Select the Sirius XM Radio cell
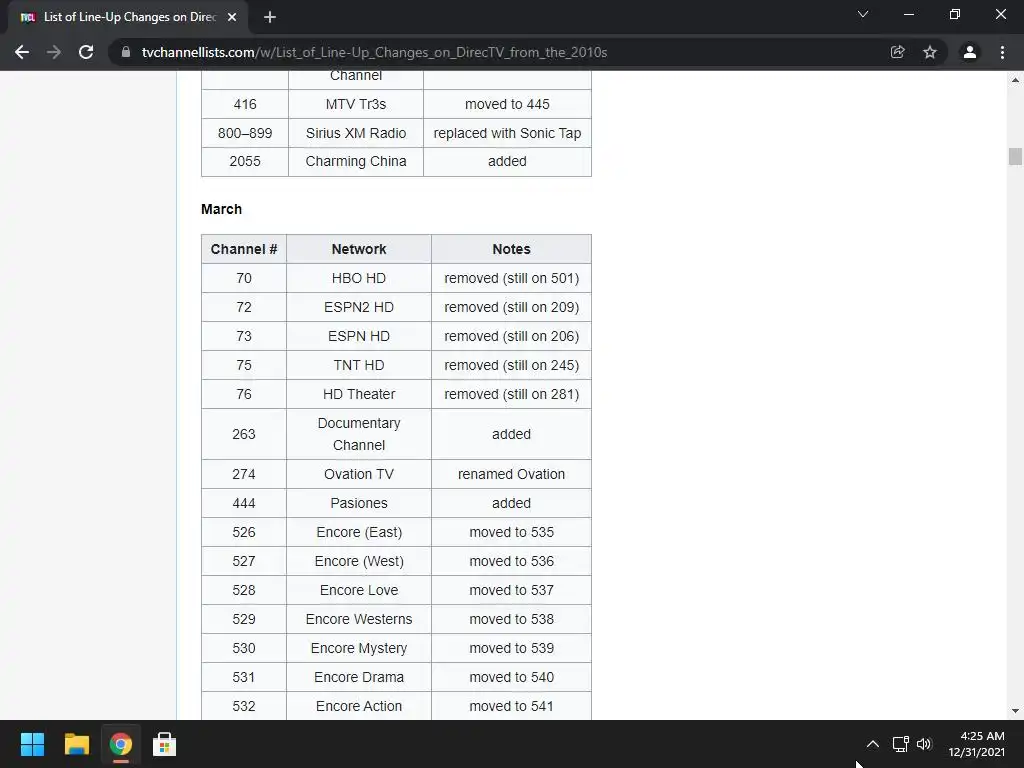The height and width of the screenshot is (768, 1024). pyautogui.click(x=356, y=133)
